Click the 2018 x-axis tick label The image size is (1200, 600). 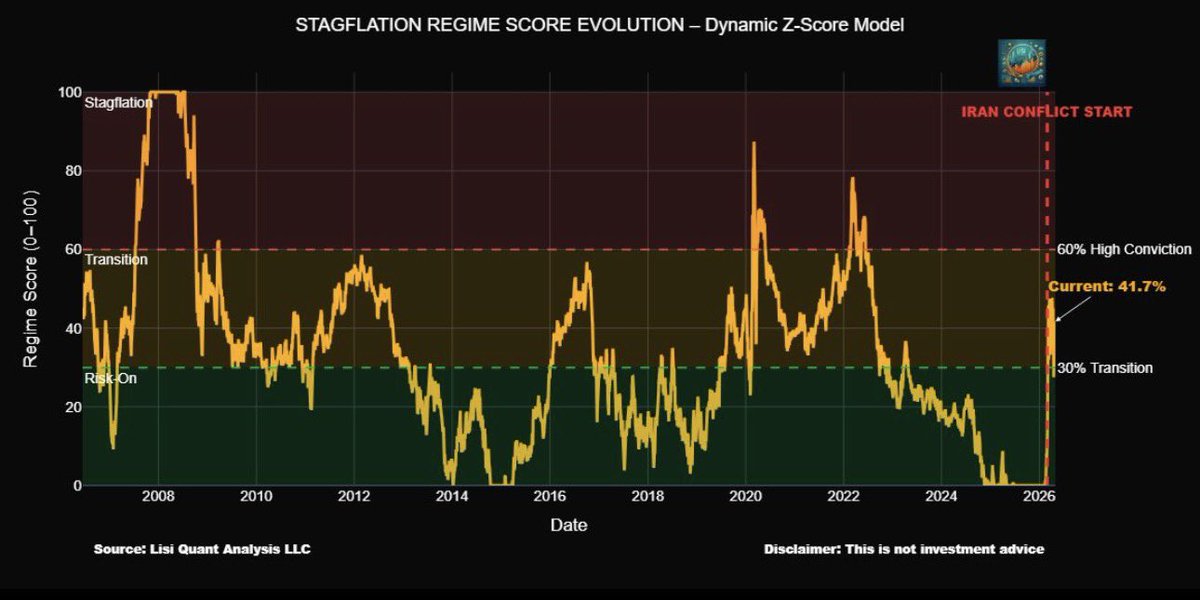click(x=648, y=496)
